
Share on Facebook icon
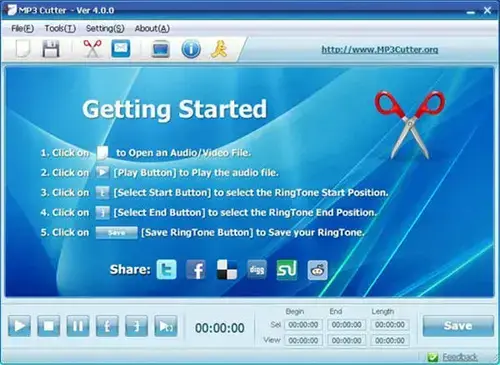[196, 270]
